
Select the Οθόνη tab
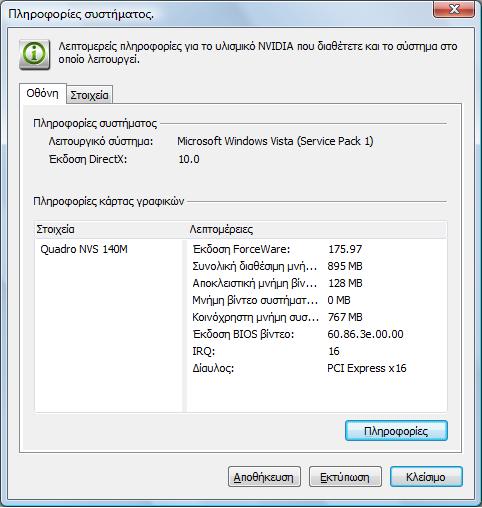pyautogui.click(x=43, y=94)
